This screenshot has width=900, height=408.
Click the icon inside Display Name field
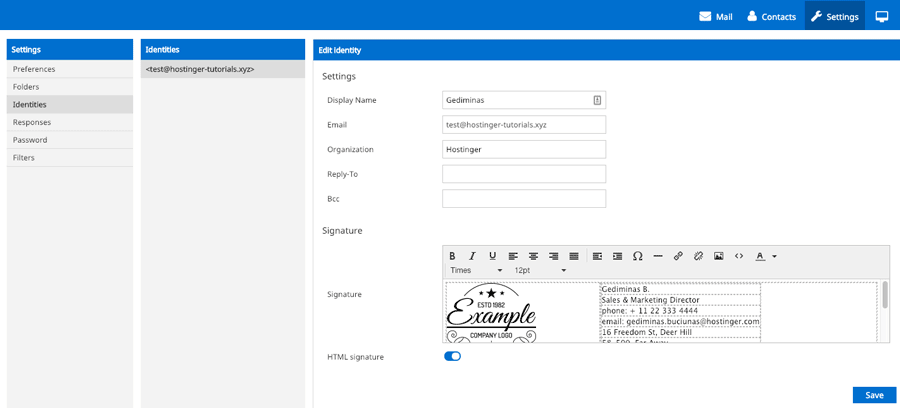tap(597, 100)
